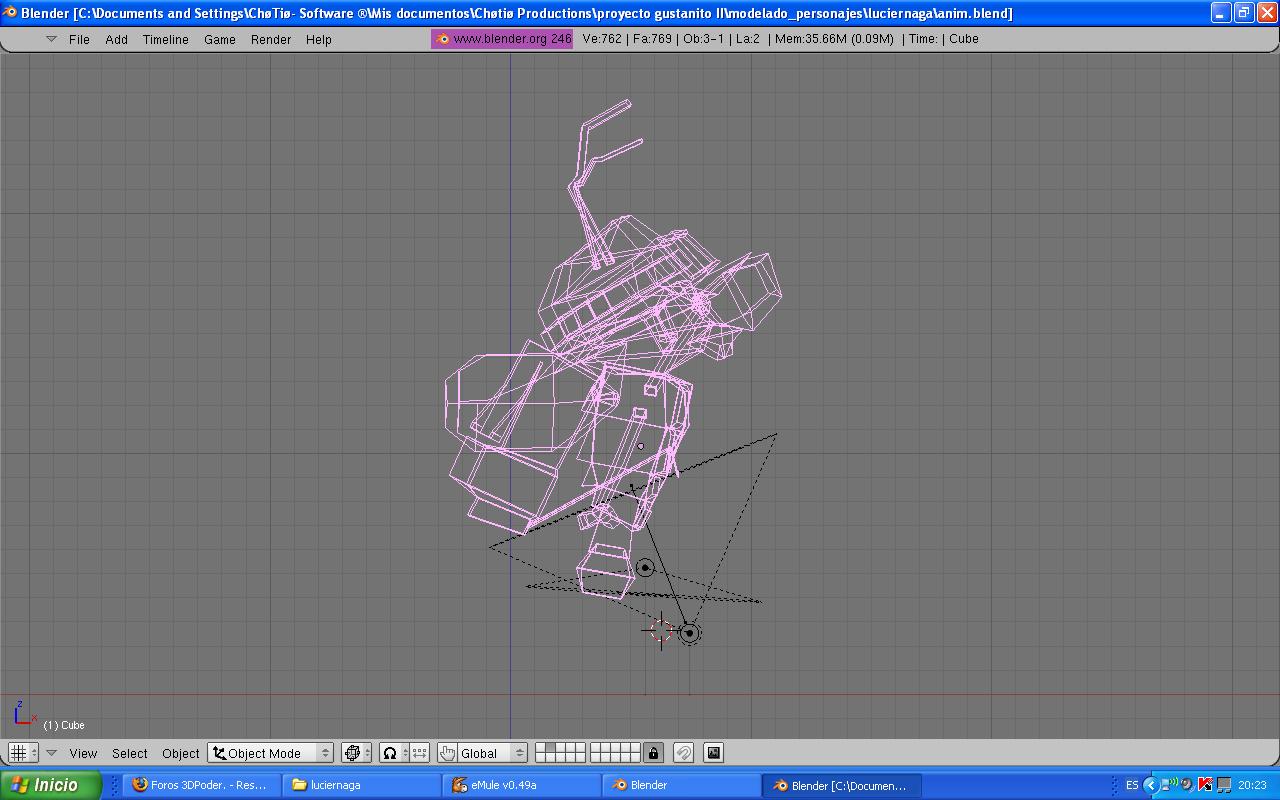This screenshot has height=800, width=1280.
Task: Toggle layer lock to scene padlock
Action: tap(654, 753)
